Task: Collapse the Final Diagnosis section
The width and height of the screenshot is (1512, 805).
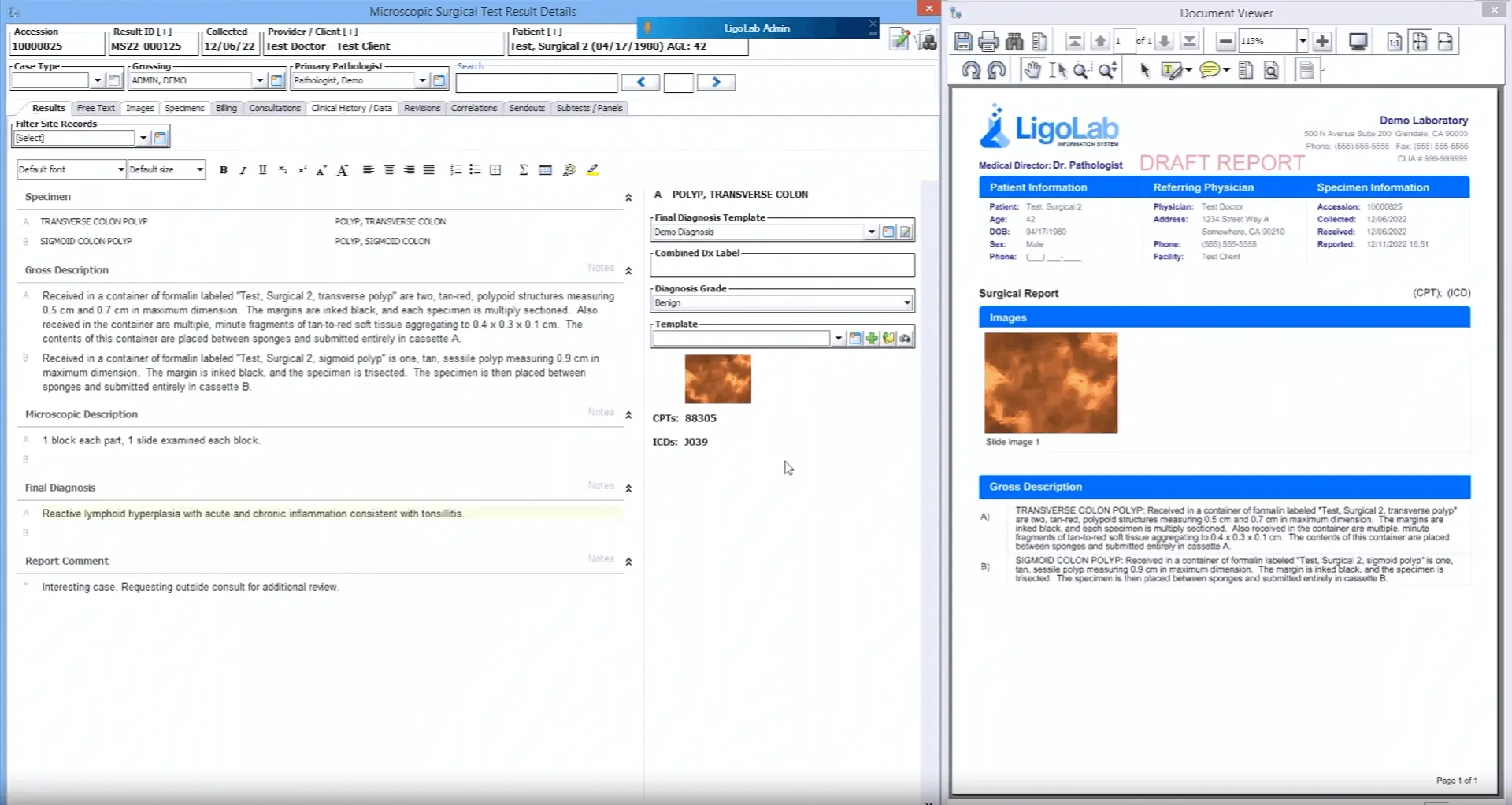Action: [628, 488]
